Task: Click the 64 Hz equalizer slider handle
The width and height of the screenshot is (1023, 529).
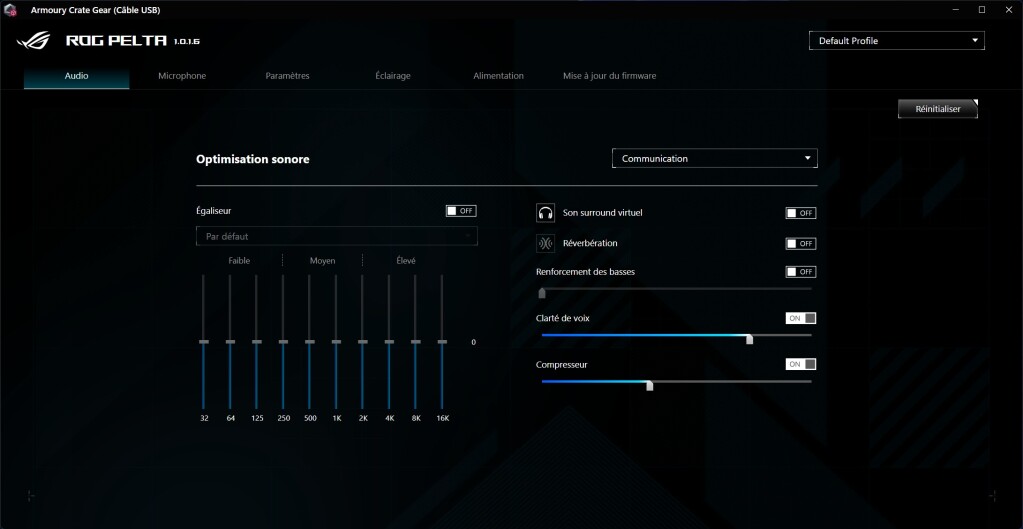Action: tap(230, 342)
